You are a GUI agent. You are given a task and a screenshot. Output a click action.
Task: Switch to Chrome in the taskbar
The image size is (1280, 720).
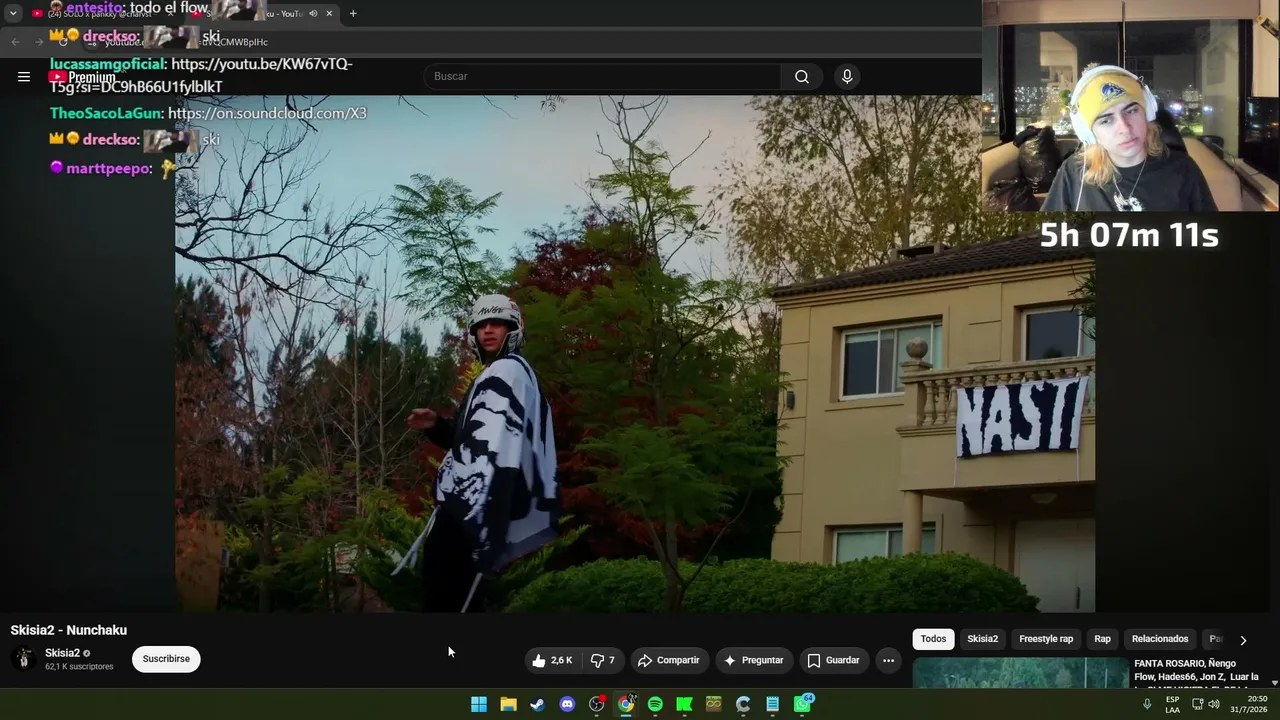(x=626, y=704)
